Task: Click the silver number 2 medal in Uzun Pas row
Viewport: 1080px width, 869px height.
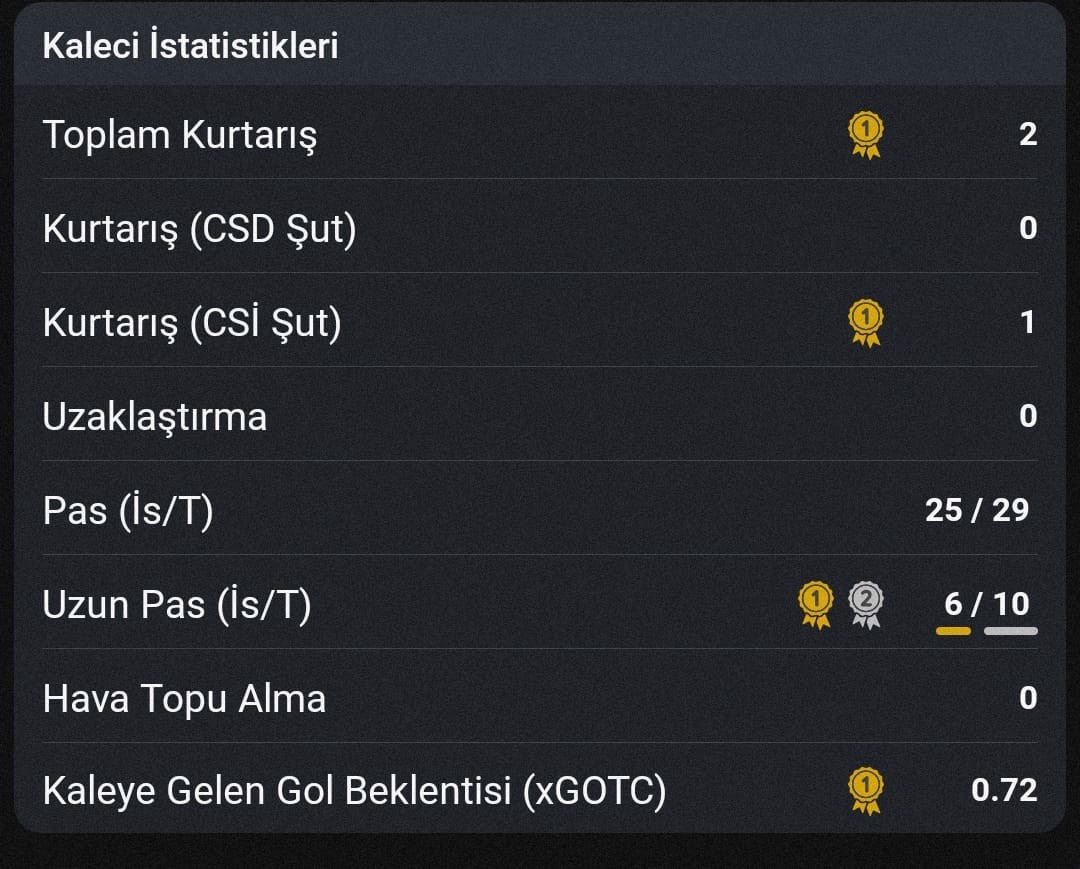Action: [866, 605]
